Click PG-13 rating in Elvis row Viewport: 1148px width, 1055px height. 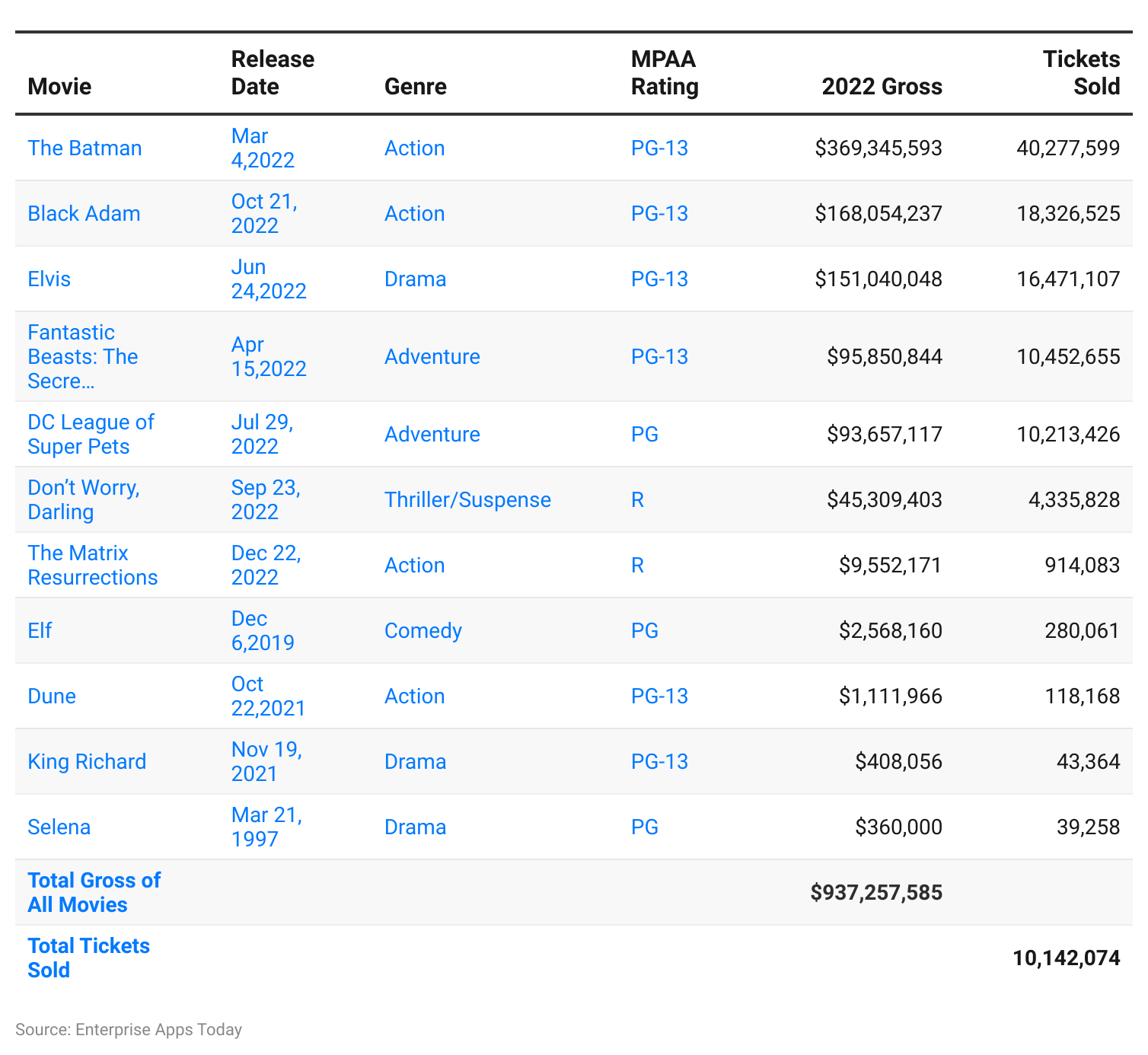[x=659, y=279]
